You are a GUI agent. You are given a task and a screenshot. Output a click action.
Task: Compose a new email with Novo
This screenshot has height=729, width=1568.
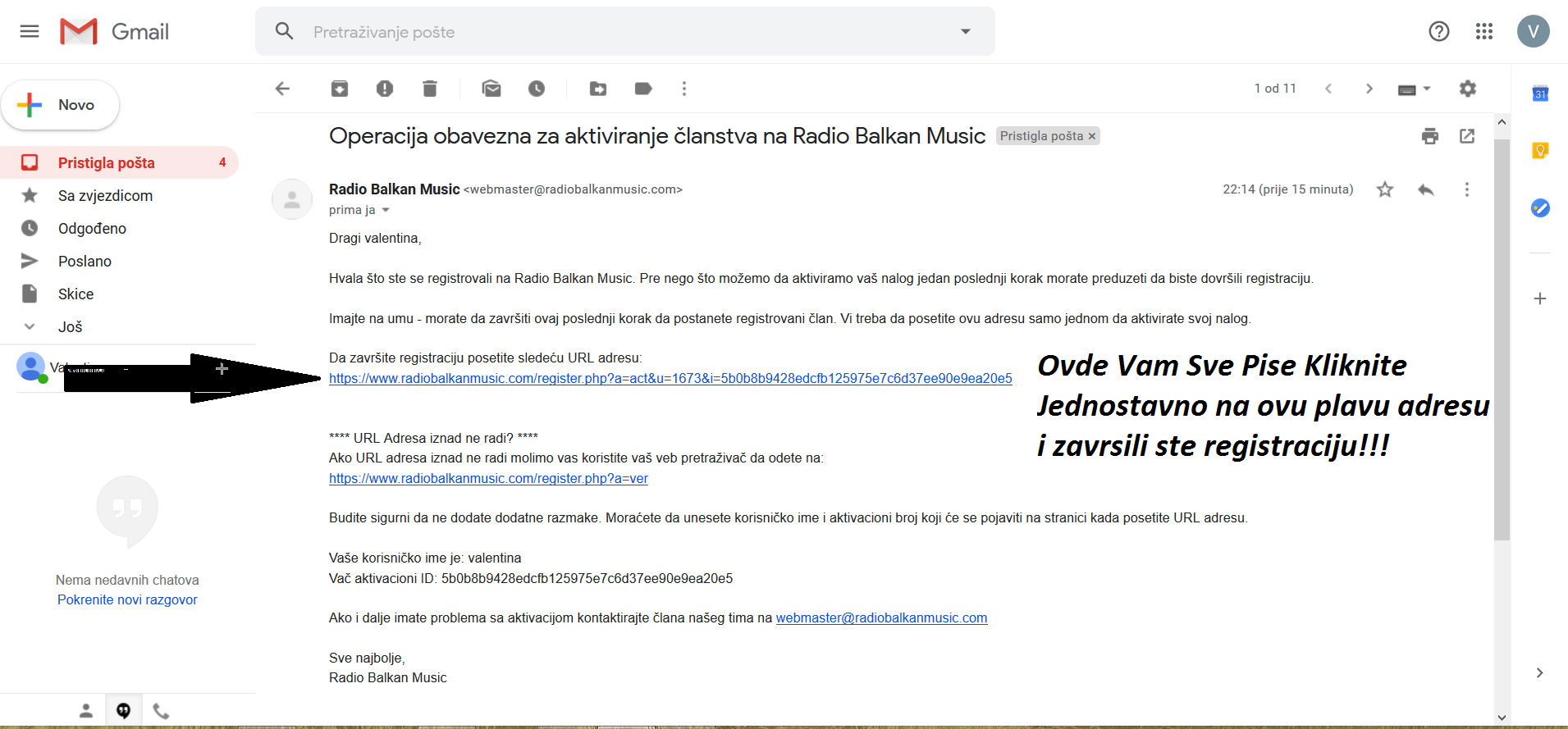tap(61, 105)
